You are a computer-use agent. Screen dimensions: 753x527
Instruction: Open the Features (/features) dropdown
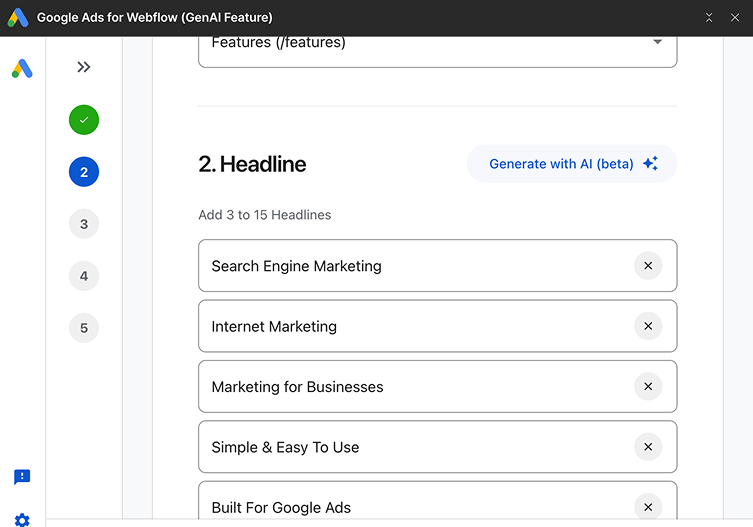(437, 43)
